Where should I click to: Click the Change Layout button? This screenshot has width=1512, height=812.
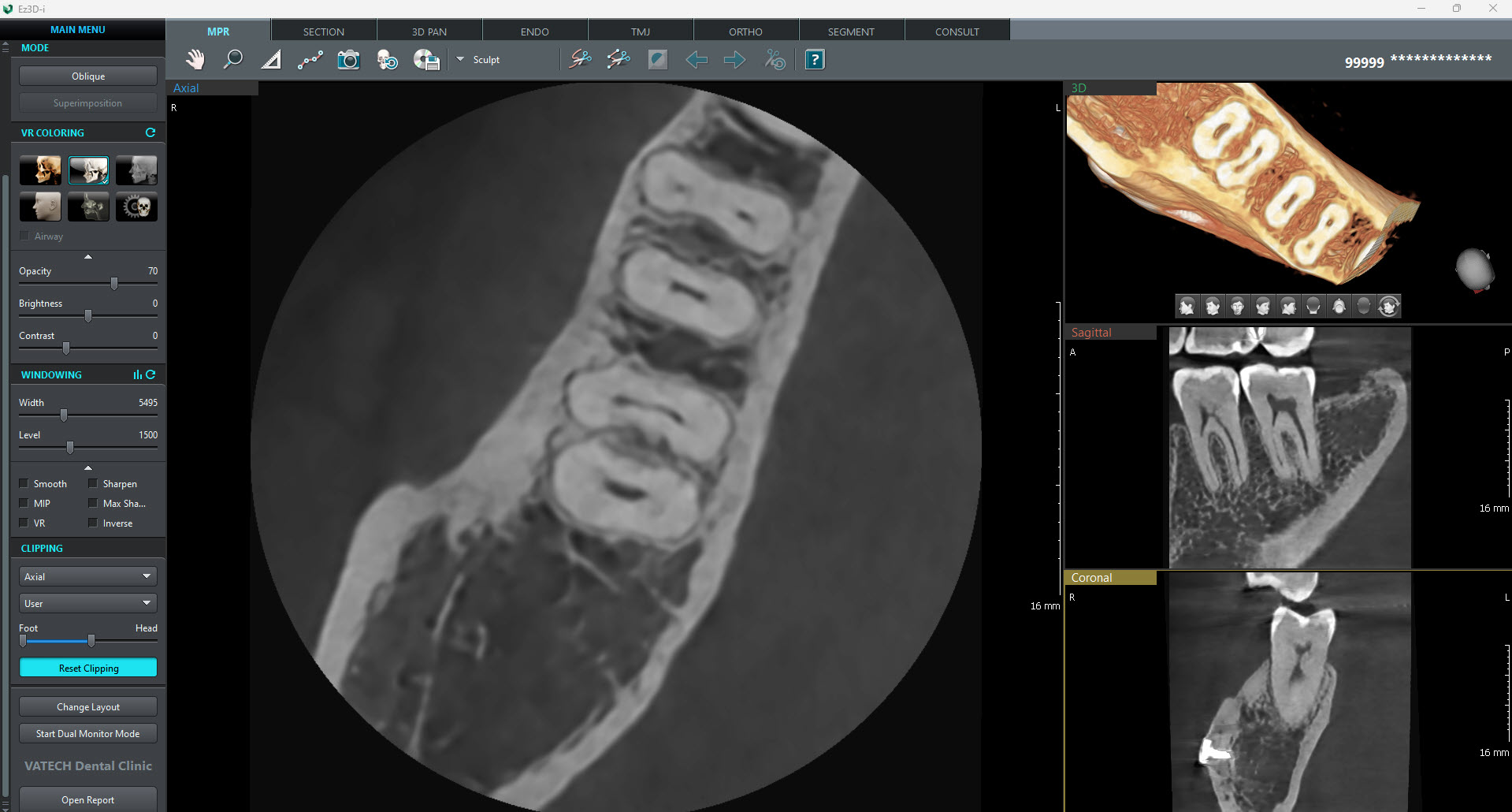[87, 707]
